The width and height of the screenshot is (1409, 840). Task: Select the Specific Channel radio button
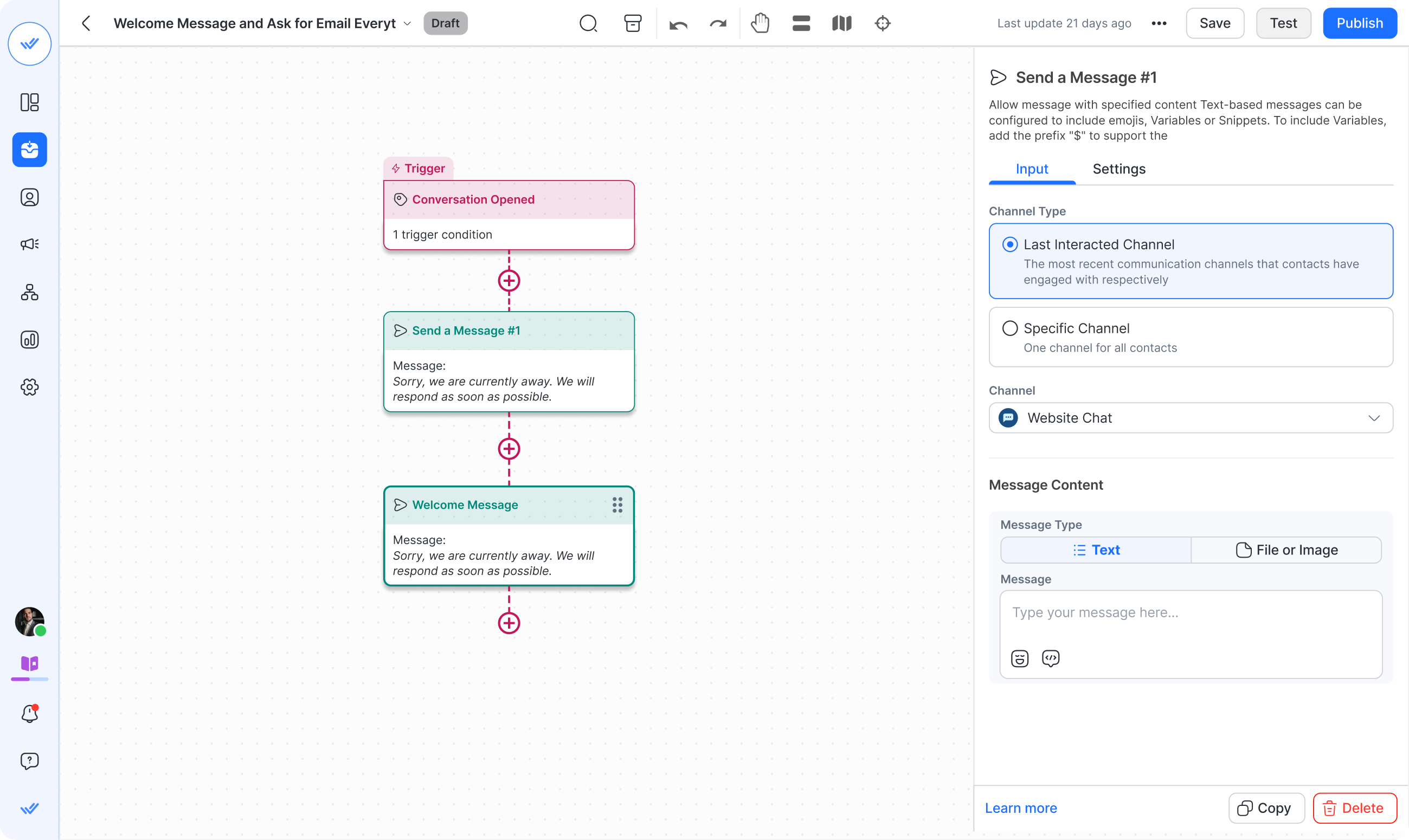(1010, 328)
